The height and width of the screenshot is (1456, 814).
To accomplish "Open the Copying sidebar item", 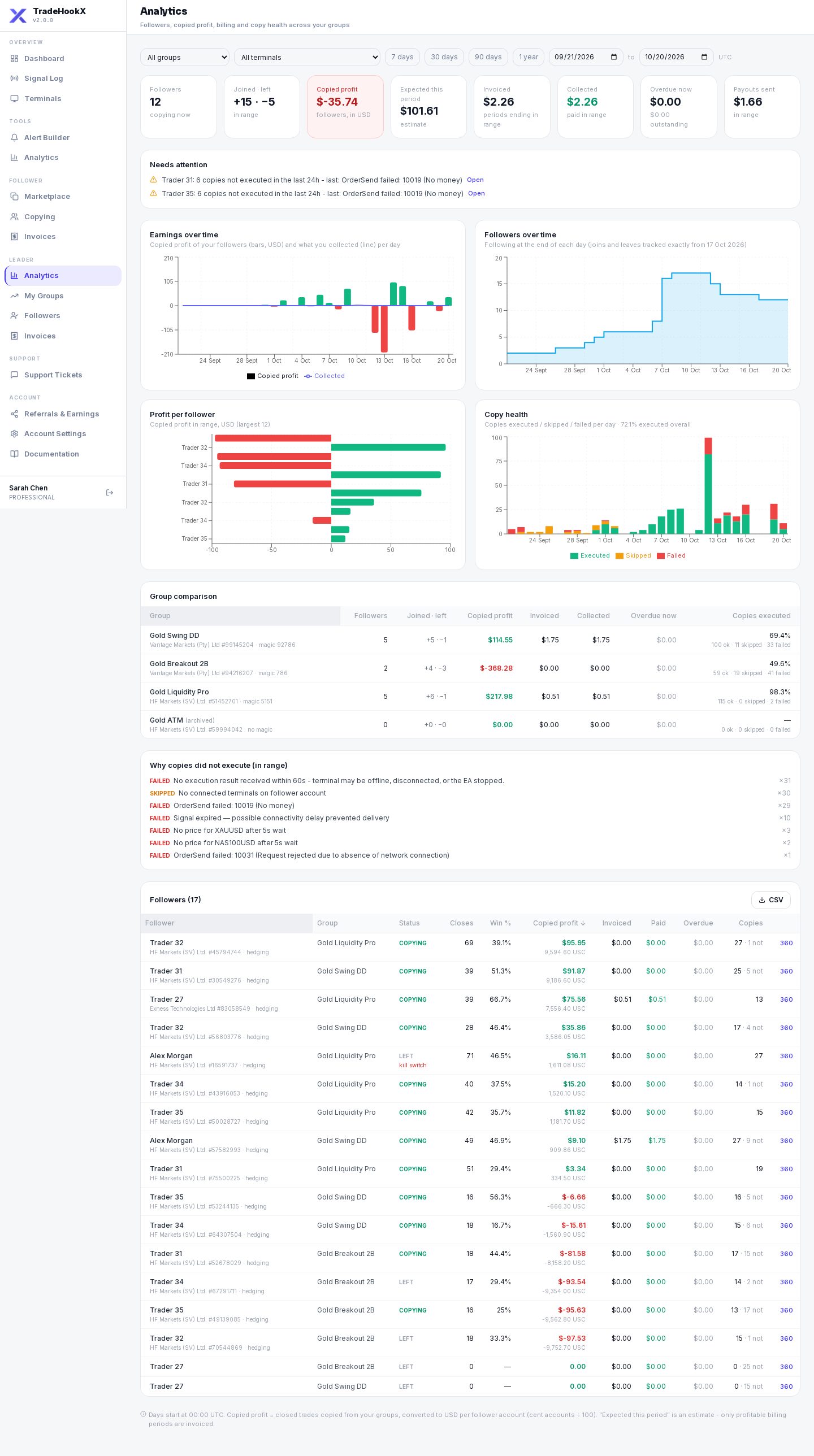I will (x=63, y=216).
